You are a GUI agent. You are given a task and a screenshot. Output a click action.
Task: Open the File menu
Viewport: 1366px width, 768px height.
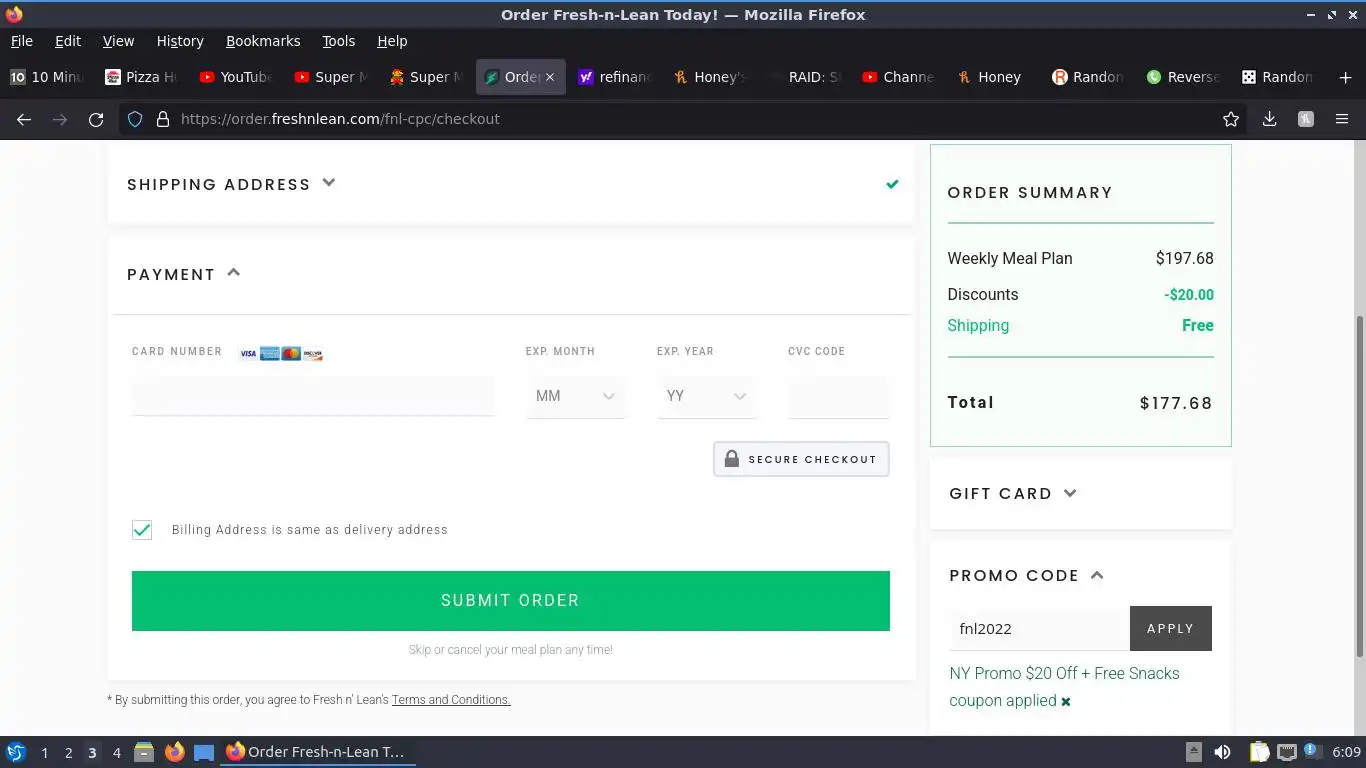pyautogui.click(x=21, y=41)
